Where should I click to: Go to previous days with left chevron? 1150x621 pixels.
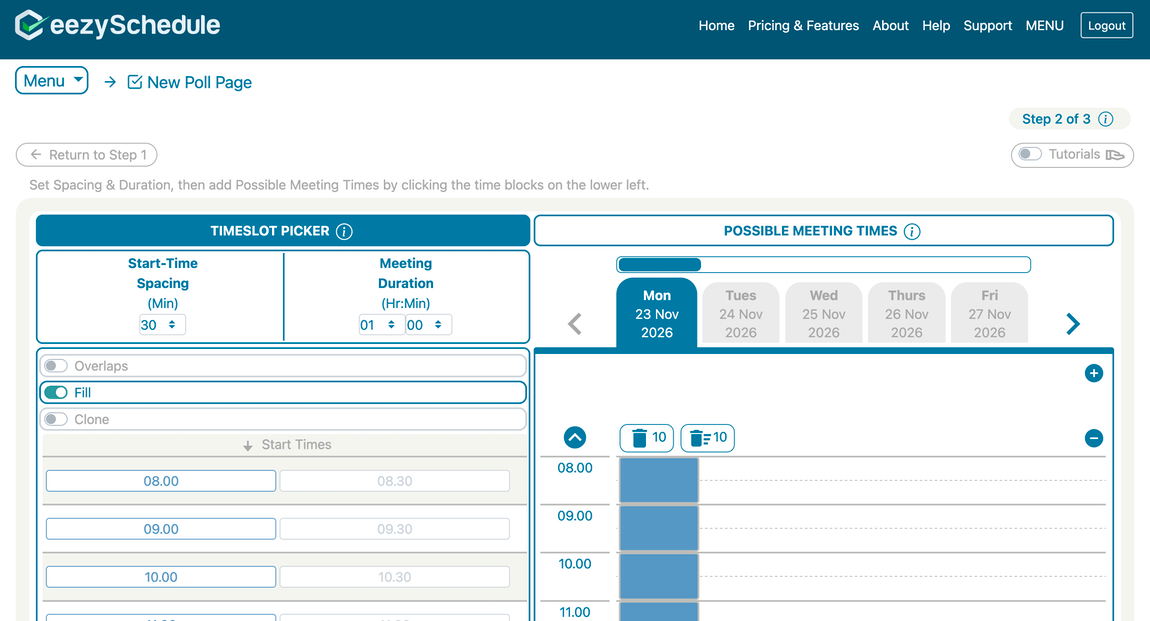575,323
